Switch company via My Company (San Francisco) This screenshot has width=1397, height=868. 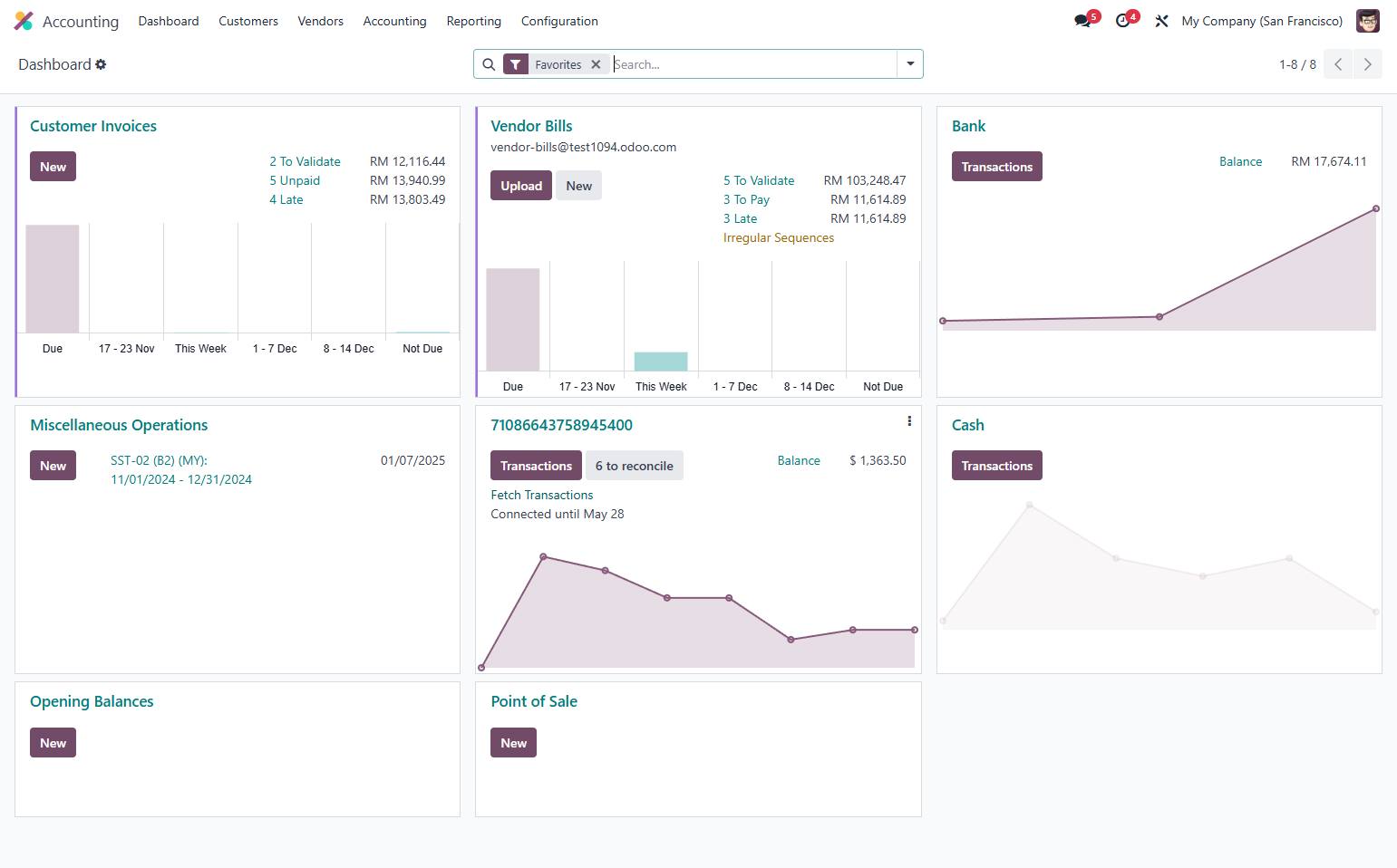point(1262,21)
